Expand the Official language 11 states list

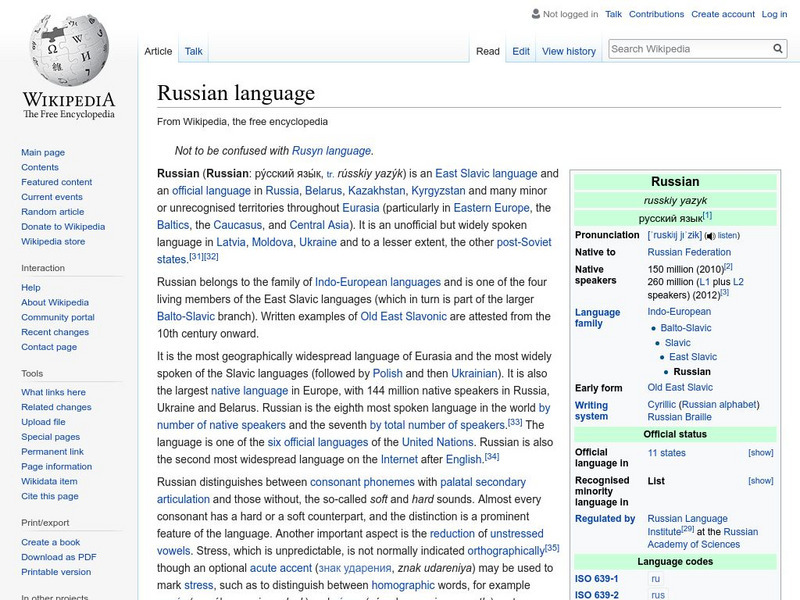[x=760, y=453]
